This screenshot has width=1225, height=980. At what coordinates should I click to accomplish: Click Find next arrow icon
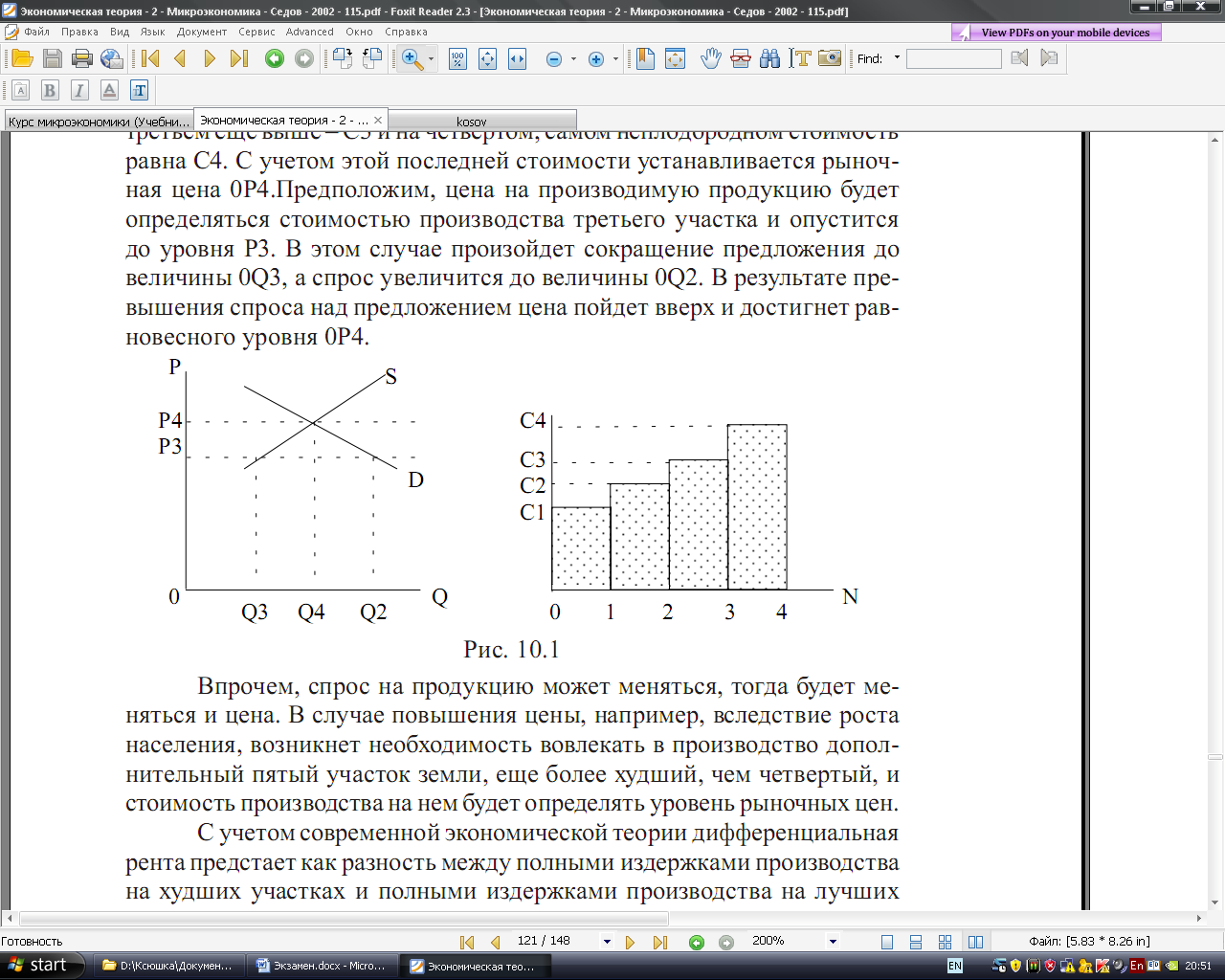1049,58
